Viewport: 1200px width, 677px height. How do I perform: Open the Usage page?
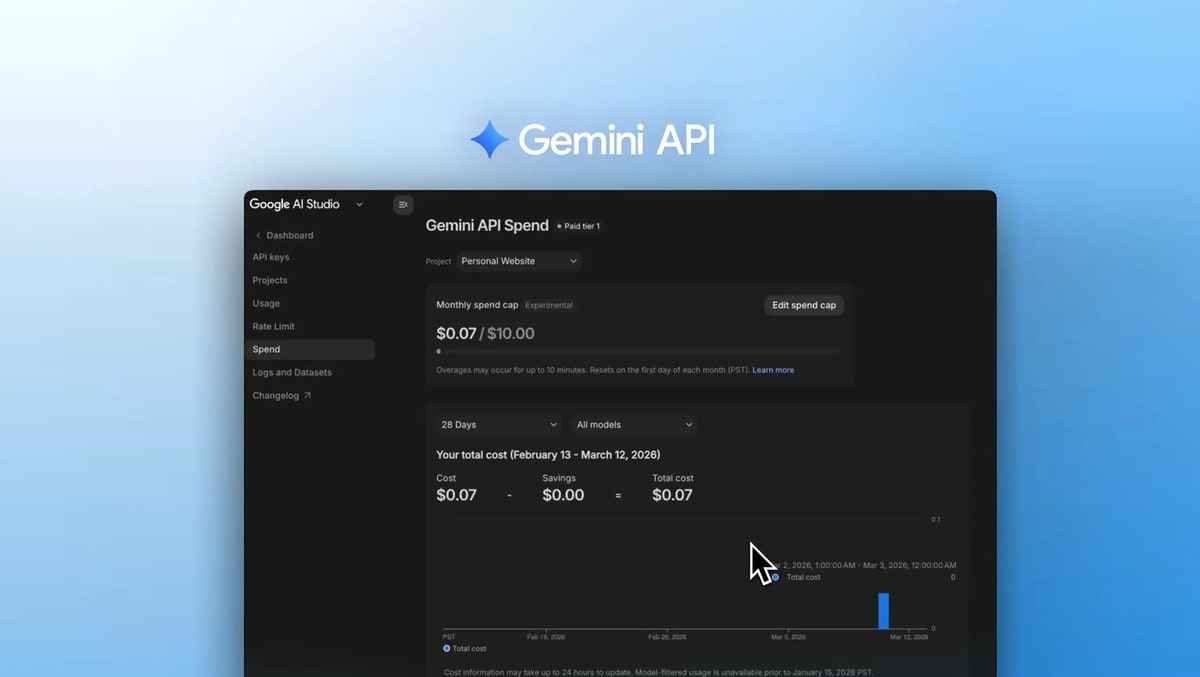click(x=266, y=303)
